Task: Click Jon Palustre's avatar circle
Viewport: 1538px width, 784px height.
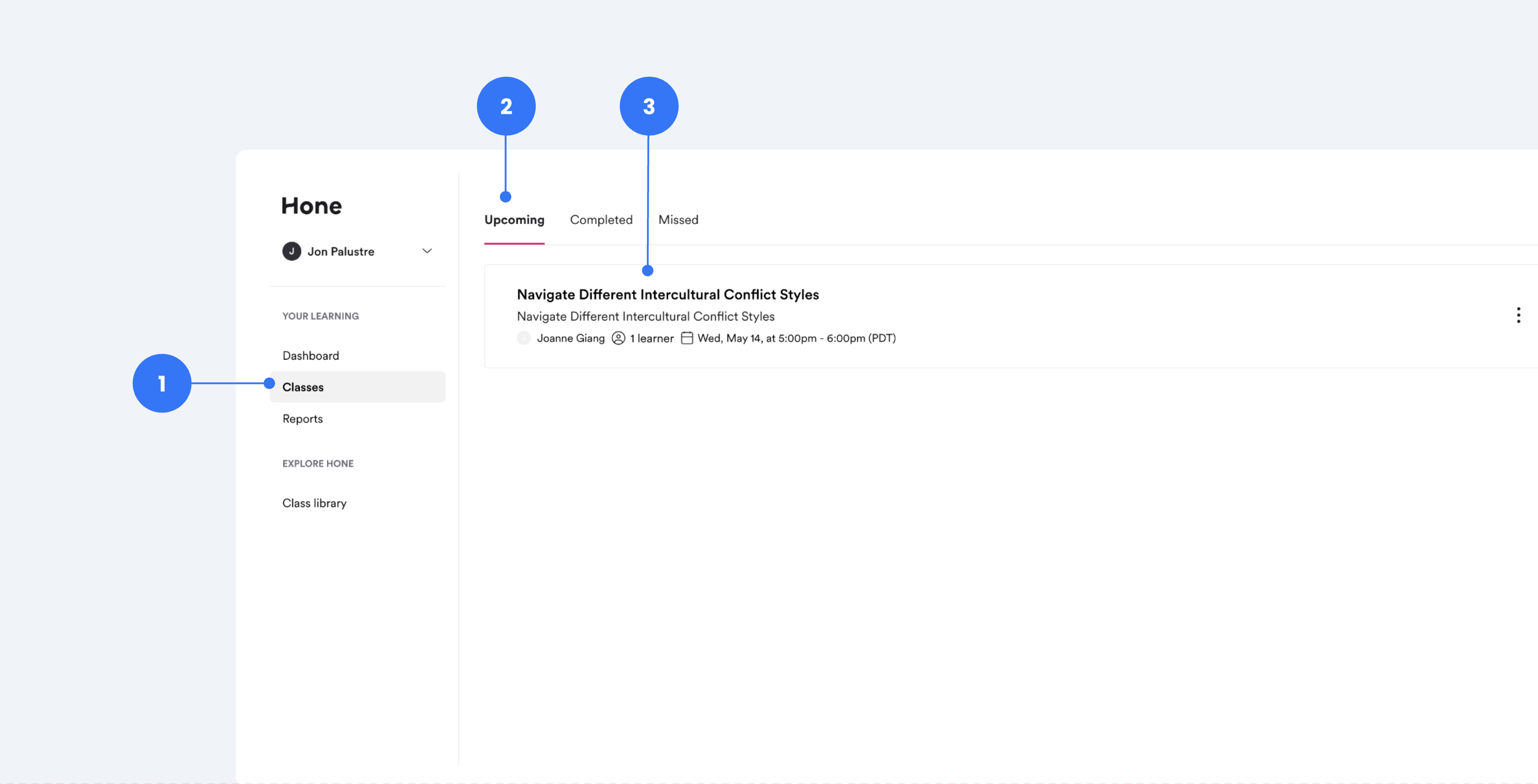Action: click(x=291, y=251)
